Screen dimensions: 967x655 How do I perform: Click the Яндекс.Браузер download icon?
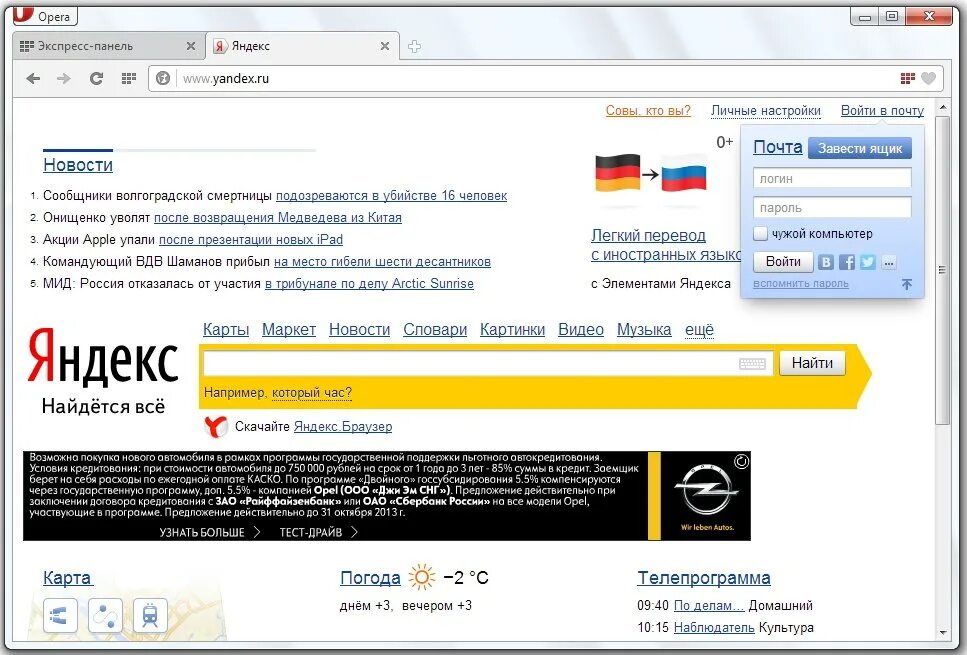coord(216,426)
